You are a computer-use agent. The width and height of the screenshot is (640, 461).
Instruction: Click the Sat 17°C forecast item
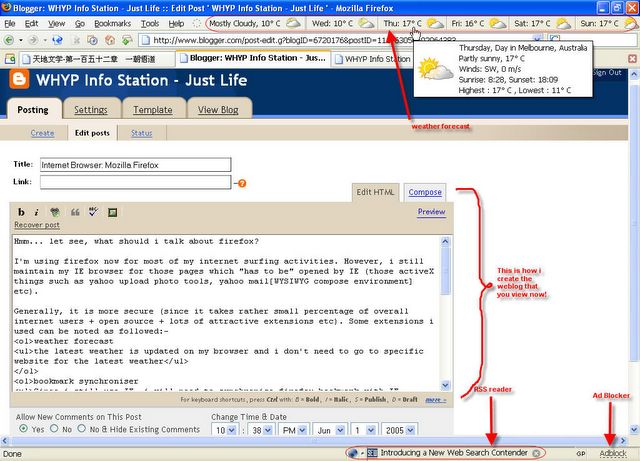[x=542, y=23]
